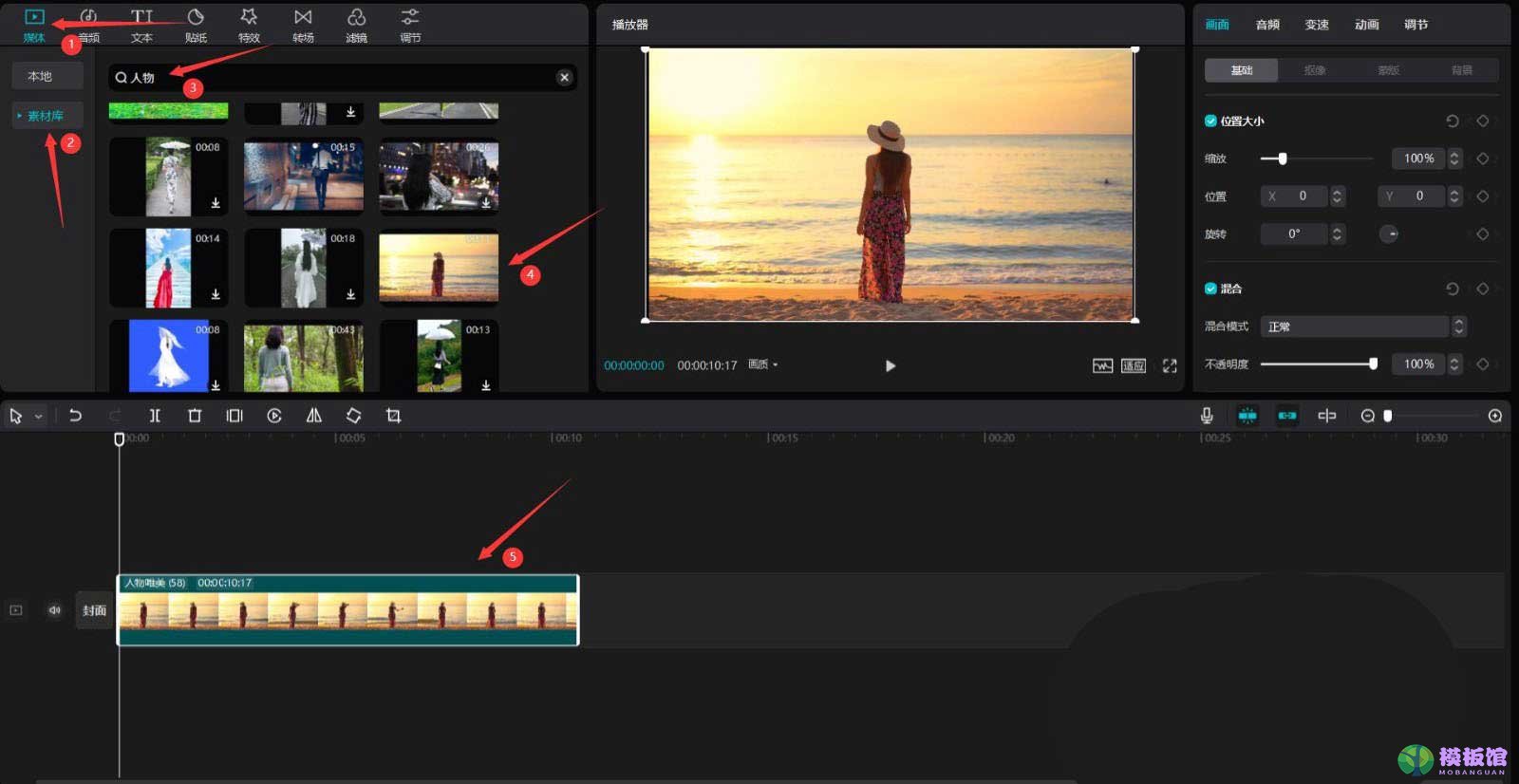
Task: Click the timeline zoom slider handle
Action: point(1388,416)
